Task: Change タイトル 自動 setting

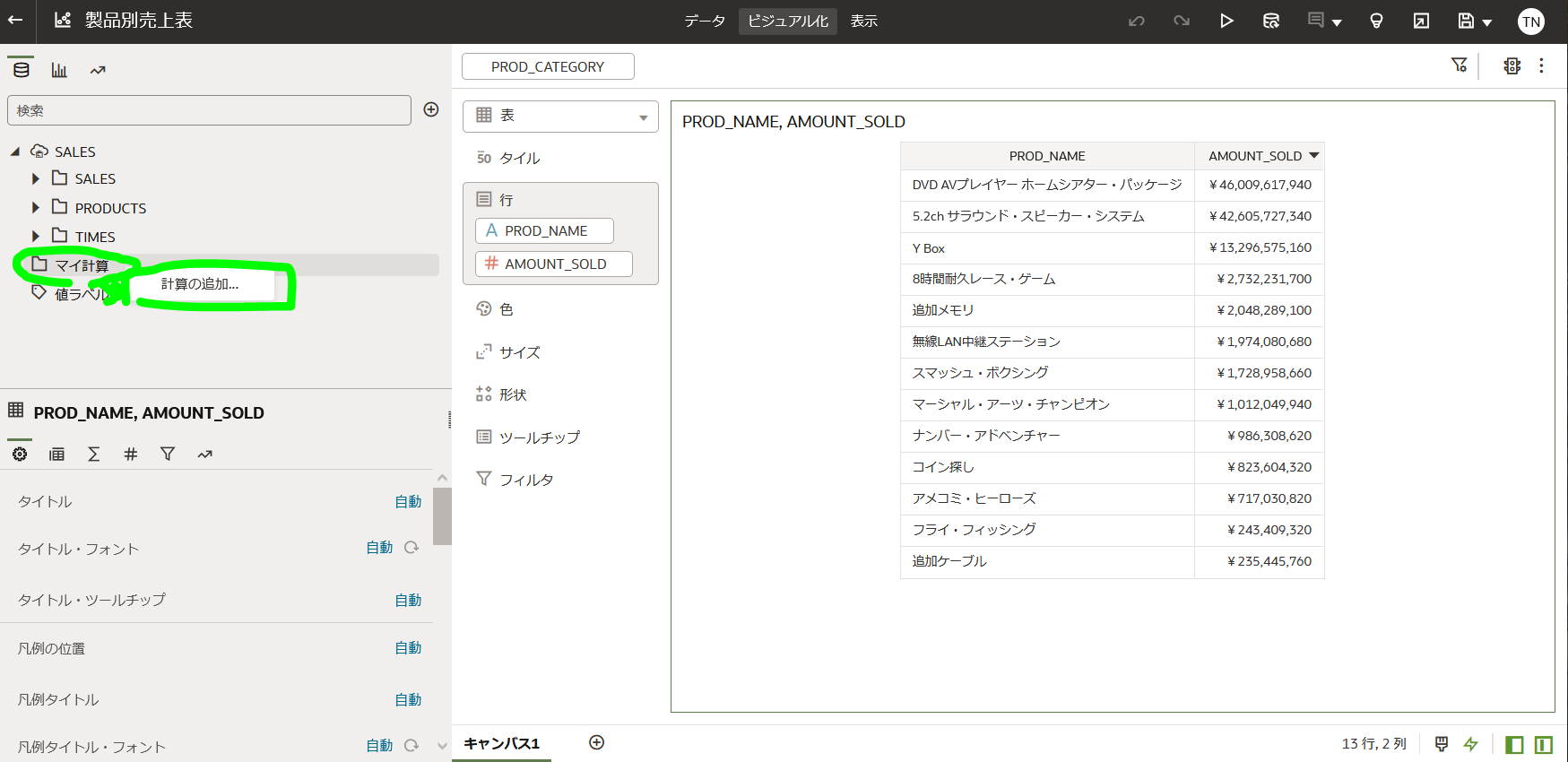Action: (408, 501)
